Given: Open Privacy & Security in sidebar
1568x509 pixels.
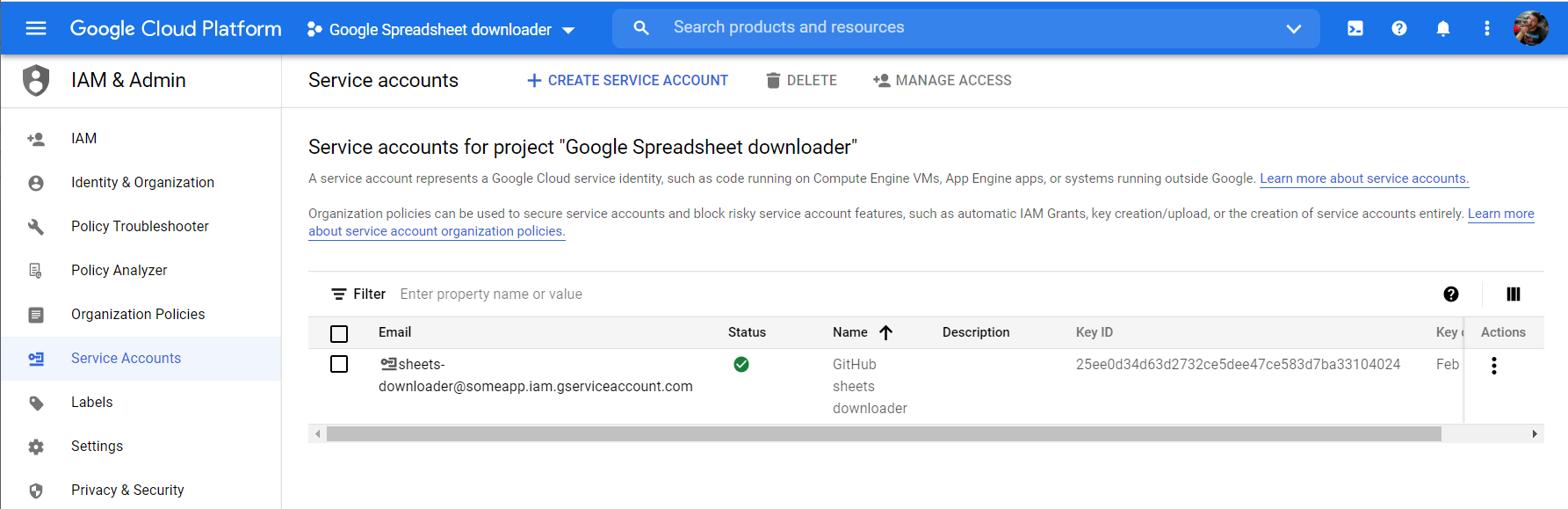Looking at the screenshot, I should pyautogui.click(x=141, y=490).
